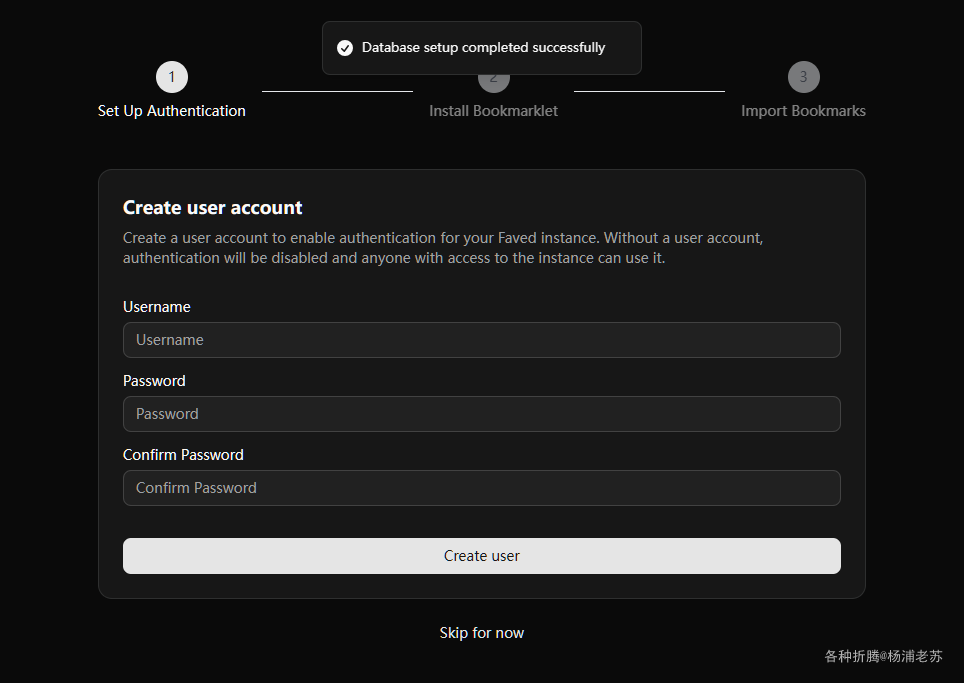964x683 pixels.
Task: Select the Set Up Authentication step label
Action: 172,111
